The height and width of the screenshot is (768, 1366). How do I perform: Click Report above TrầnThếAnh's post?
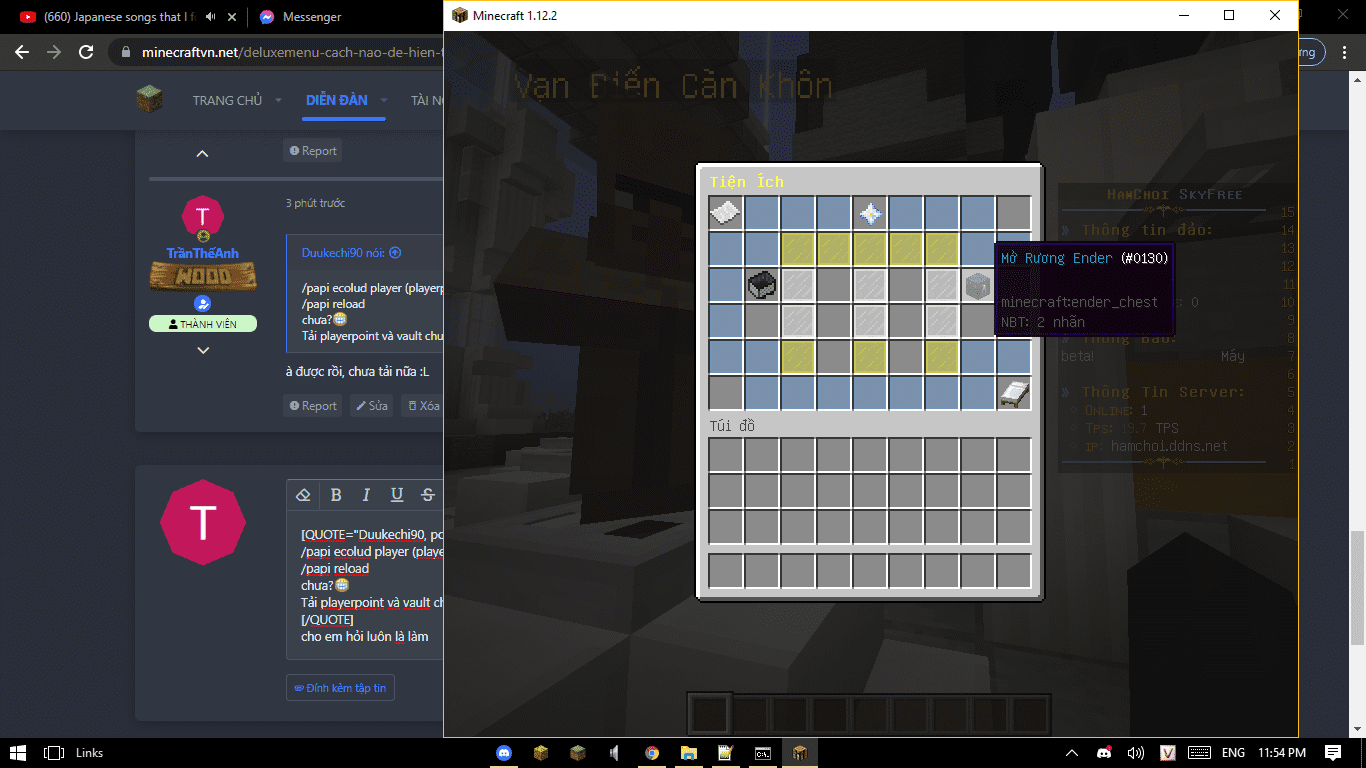point(313,151)
